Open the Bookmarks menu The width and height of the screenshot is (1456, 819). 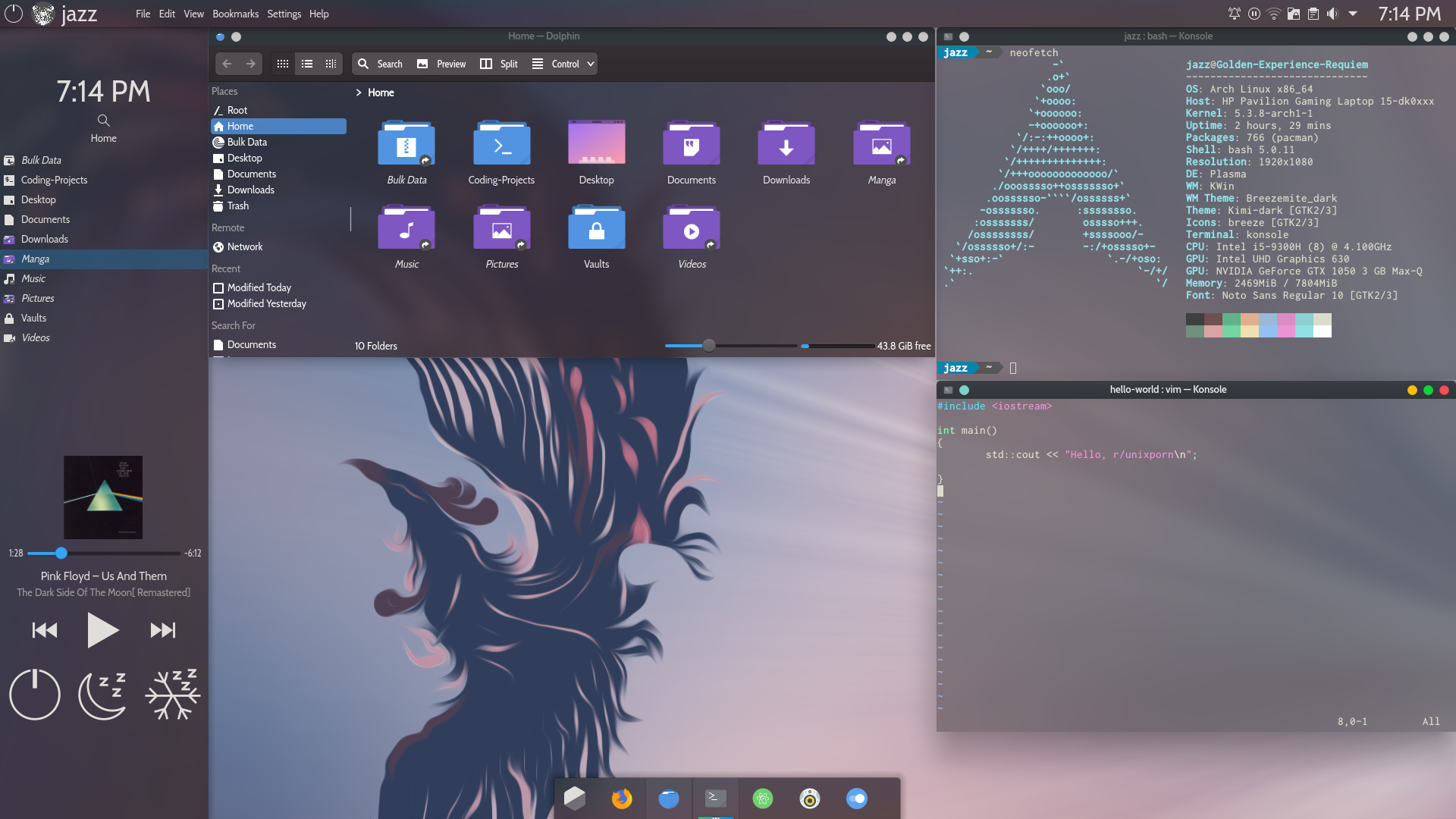pyautogui.click(x=235, y=14)
